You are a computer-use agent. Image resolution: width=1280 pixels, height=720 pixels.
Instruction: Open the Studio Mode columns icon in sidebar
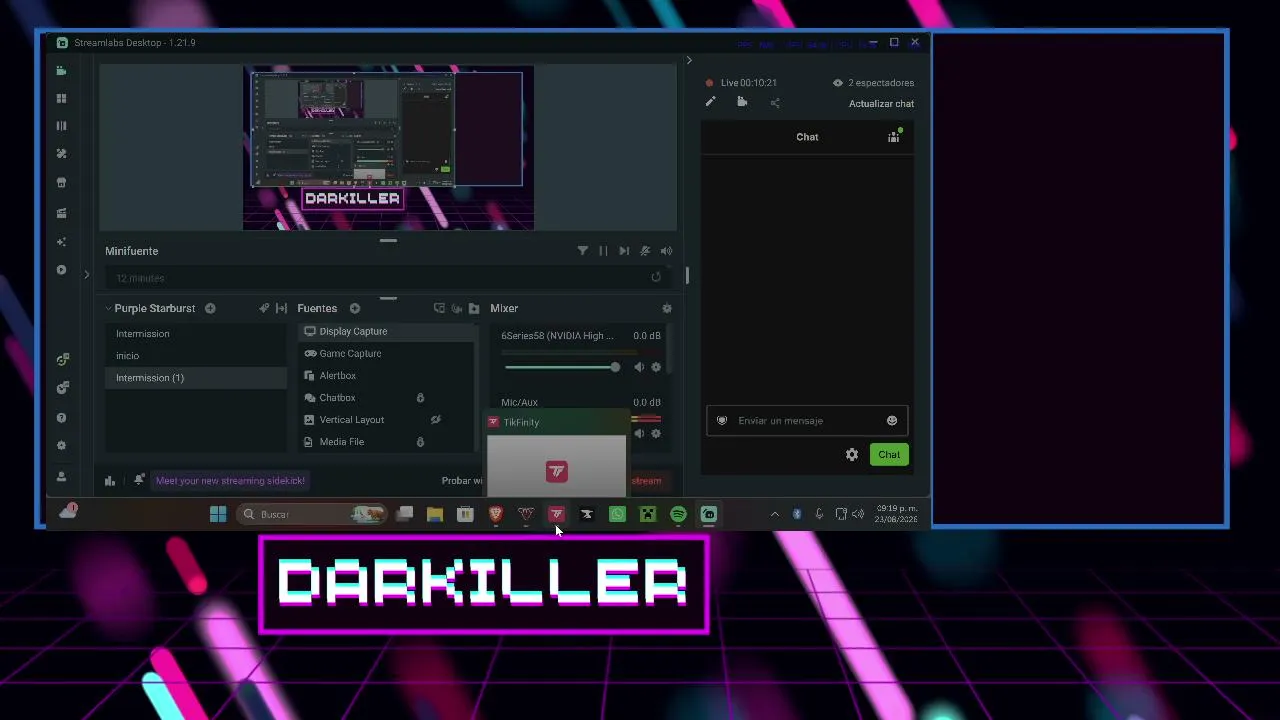pos(62,126)
